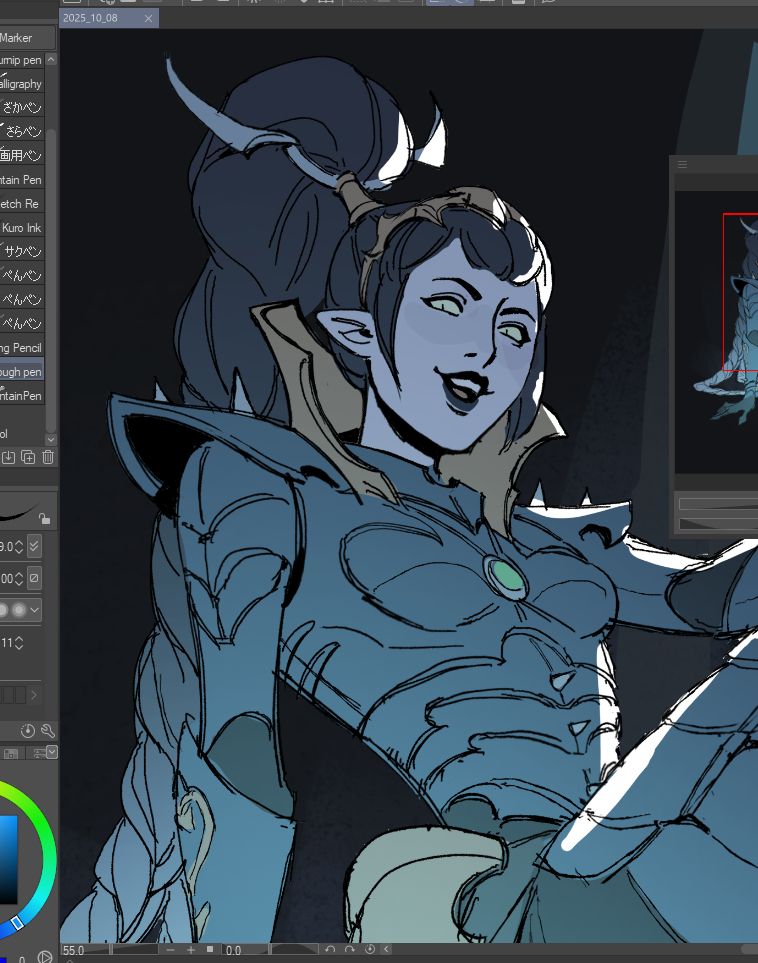Open brush size dynamics settings button
758x963 pixels.
pyautogui.click(x=34, y=546)
